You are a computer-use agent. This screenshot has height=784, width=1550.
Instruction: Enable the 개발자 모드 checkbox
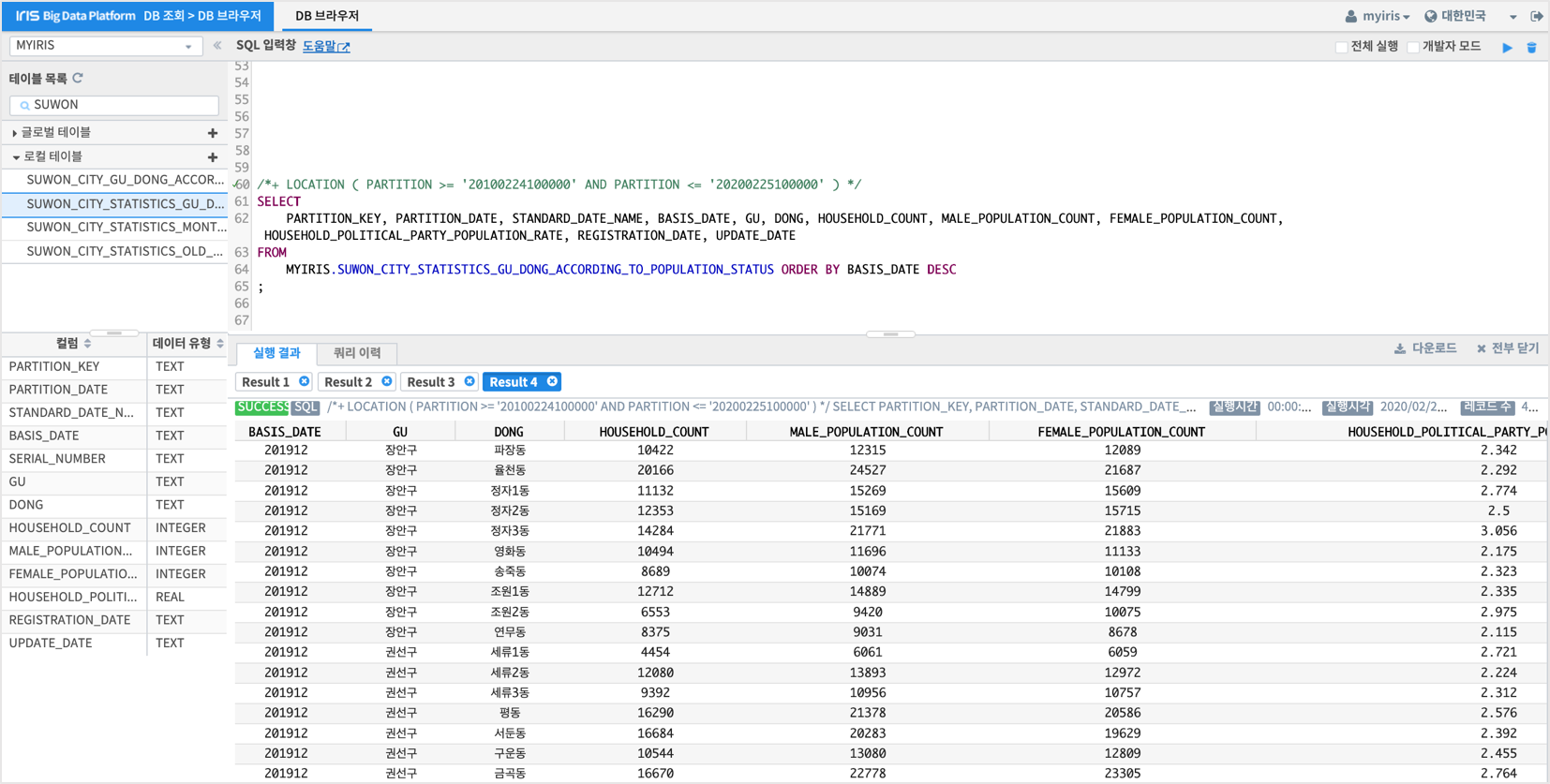click(x=1413, y=47)
